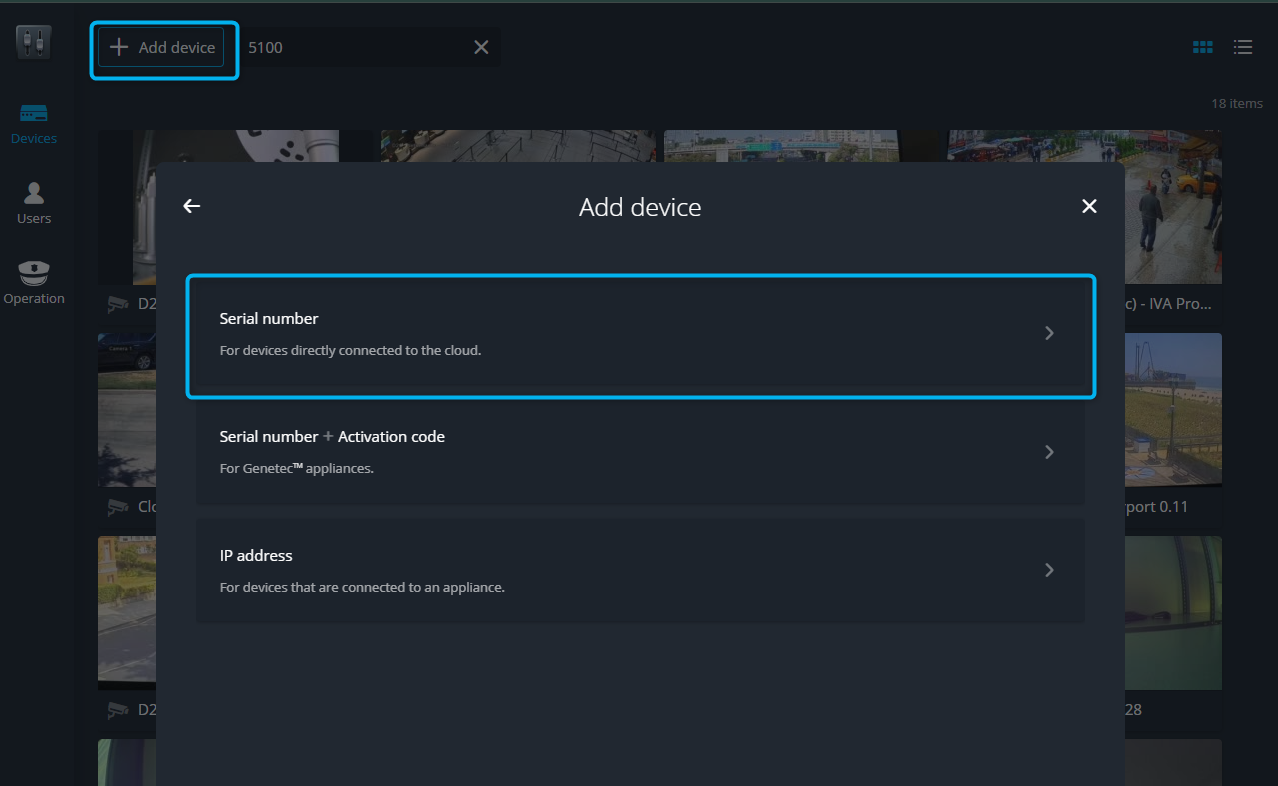Go back in Add device dialog
Image resolution: width=1278 pixels, height=786 pixels.
pyautogui.click(x=192, y=206)
